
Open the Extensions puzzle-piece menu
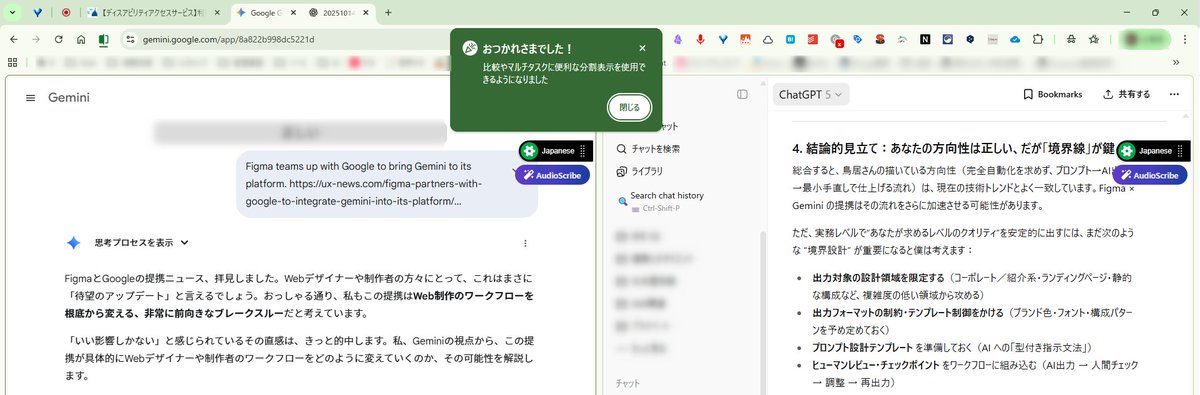pos(1038,39)
